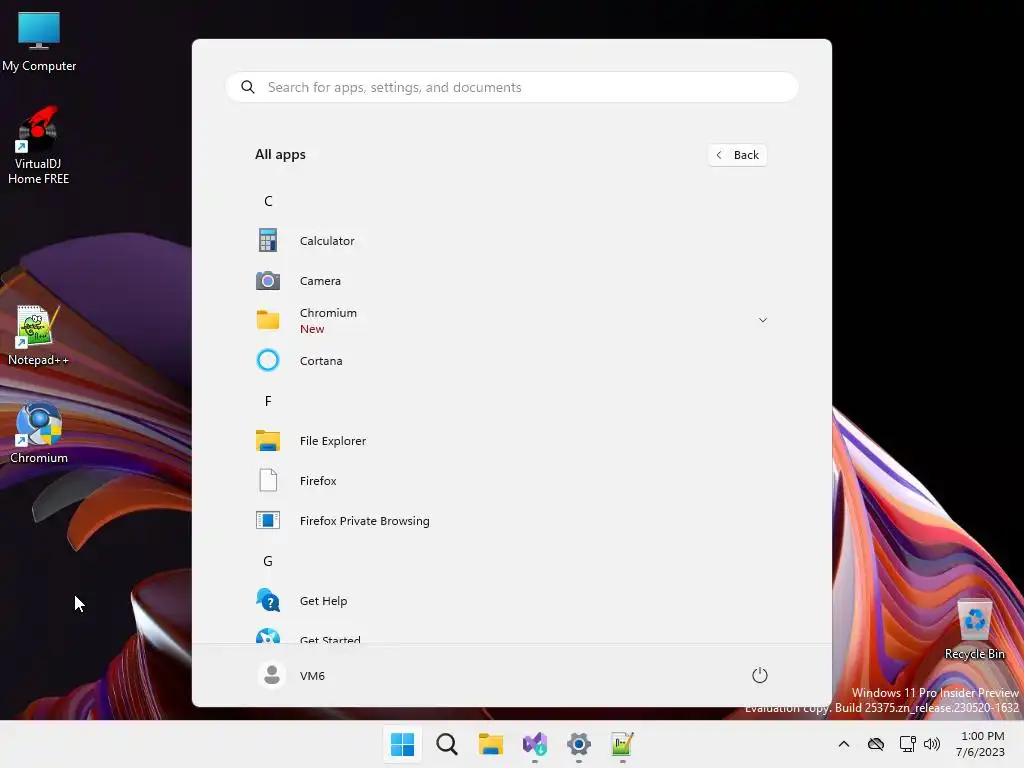Image resolution: width=1024 pixels, height=768 pixels.
Task: Click the Power icon in Start menu
Action: [x=760, y=675]
